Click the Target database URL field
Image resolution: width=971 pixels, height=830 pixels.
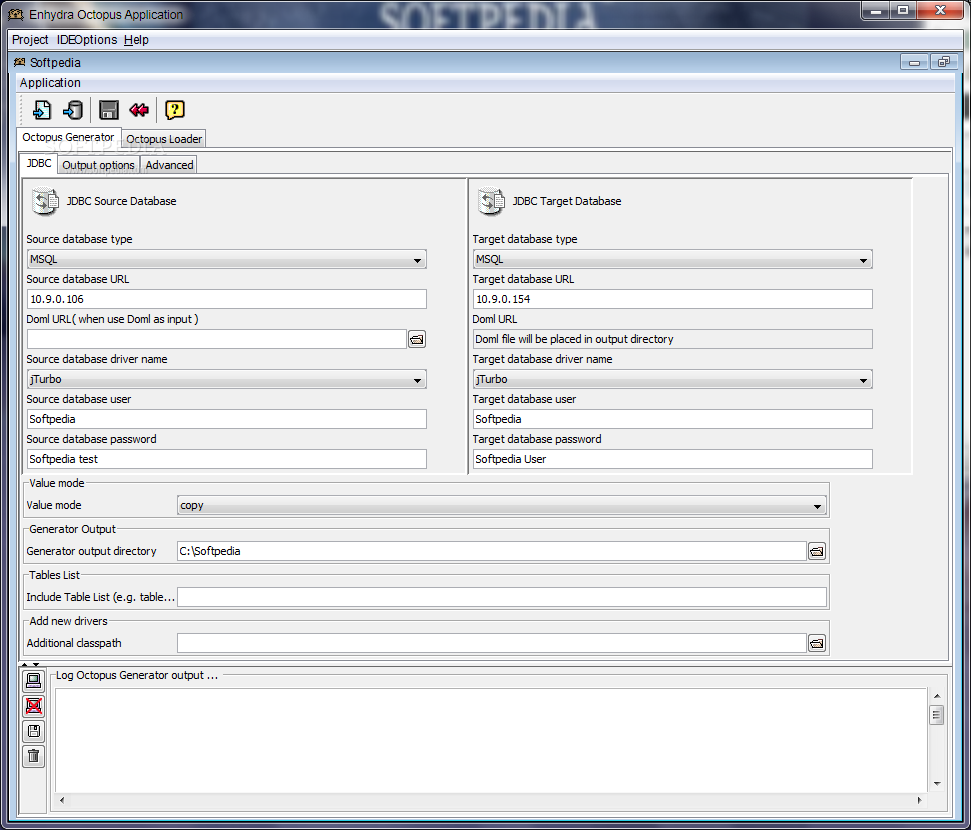(673, 299)
